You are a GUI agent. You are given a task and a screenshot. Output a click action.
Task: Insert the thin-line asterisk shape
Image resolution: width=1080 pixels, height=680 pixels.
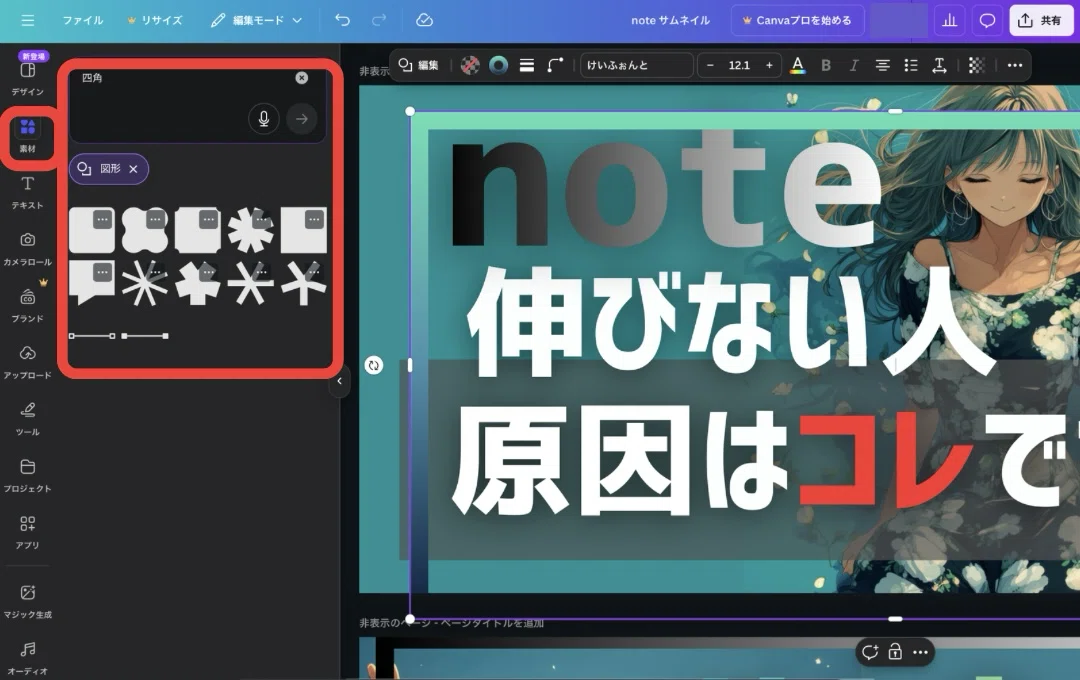[x=145, y=282]
